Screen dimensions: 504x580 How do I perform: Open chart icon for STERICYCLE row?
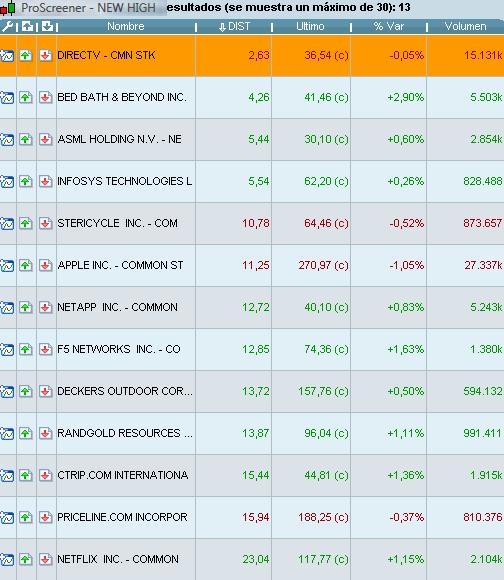pyautogui.click(x=7, y=223)
